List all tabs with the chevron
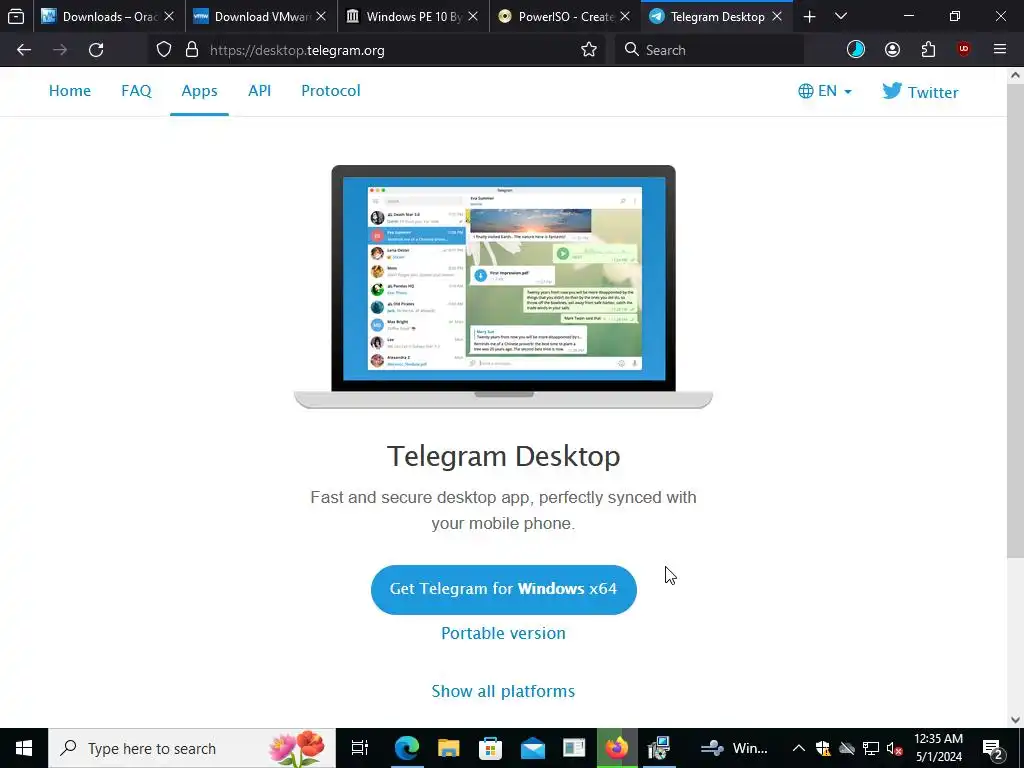This screenshot has height=768, width=1024. 841,16
